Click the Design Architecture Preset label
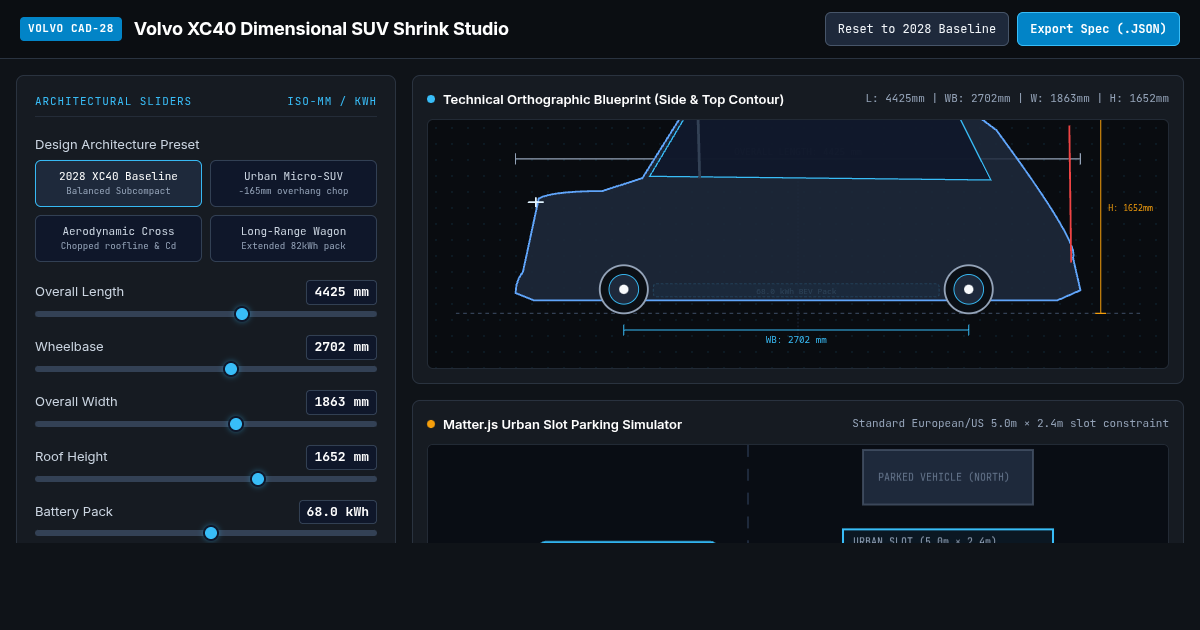Screen dimensions: 1200x630 pos(117,144)
